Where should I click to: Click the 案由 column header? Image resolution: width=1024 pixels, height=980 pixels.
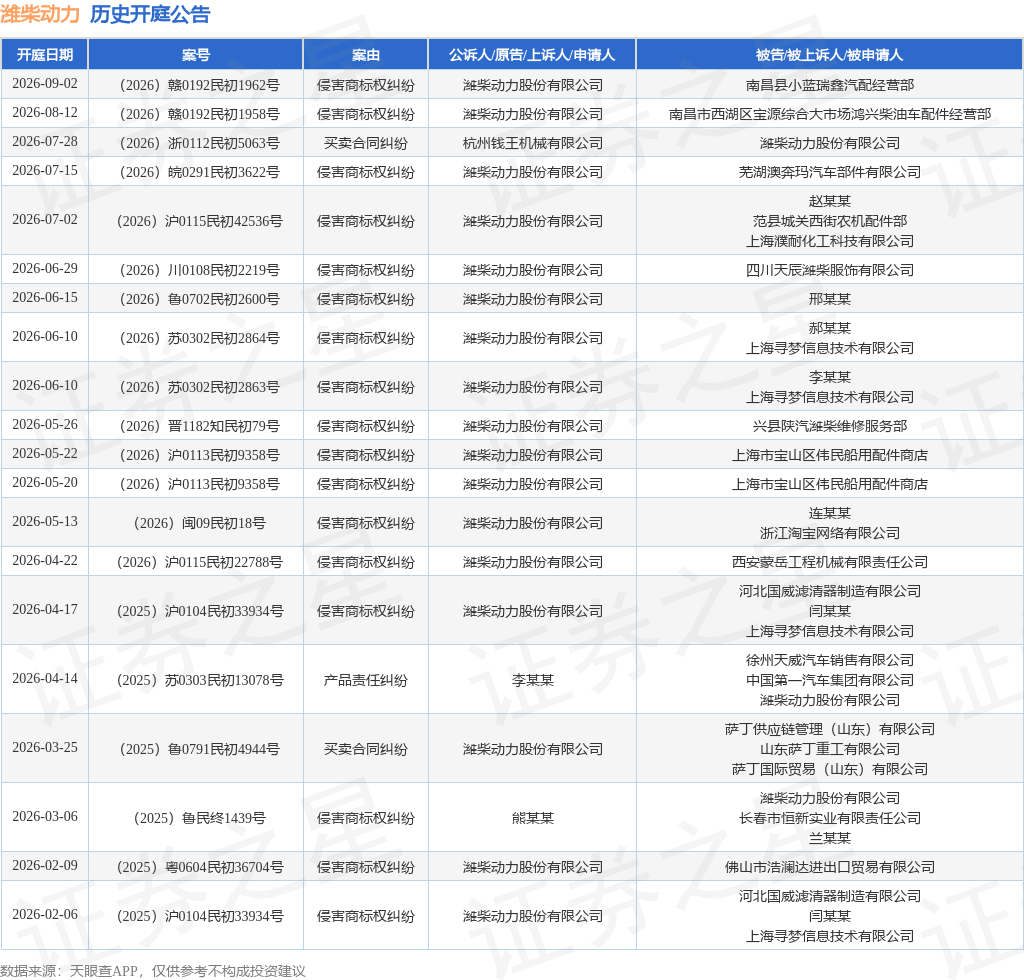click(365, 55)
